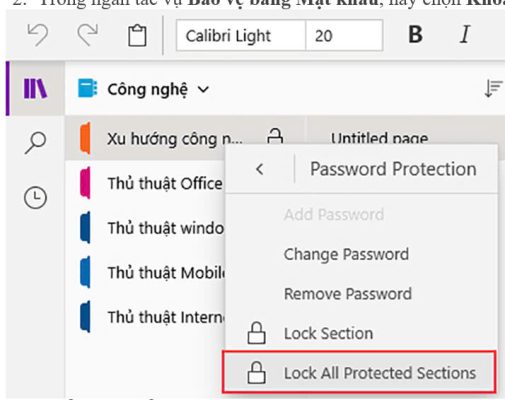Viewport: 505px width, 400px height.
Task: Toggle Italic formatting
Action: (x=465, y=35)
